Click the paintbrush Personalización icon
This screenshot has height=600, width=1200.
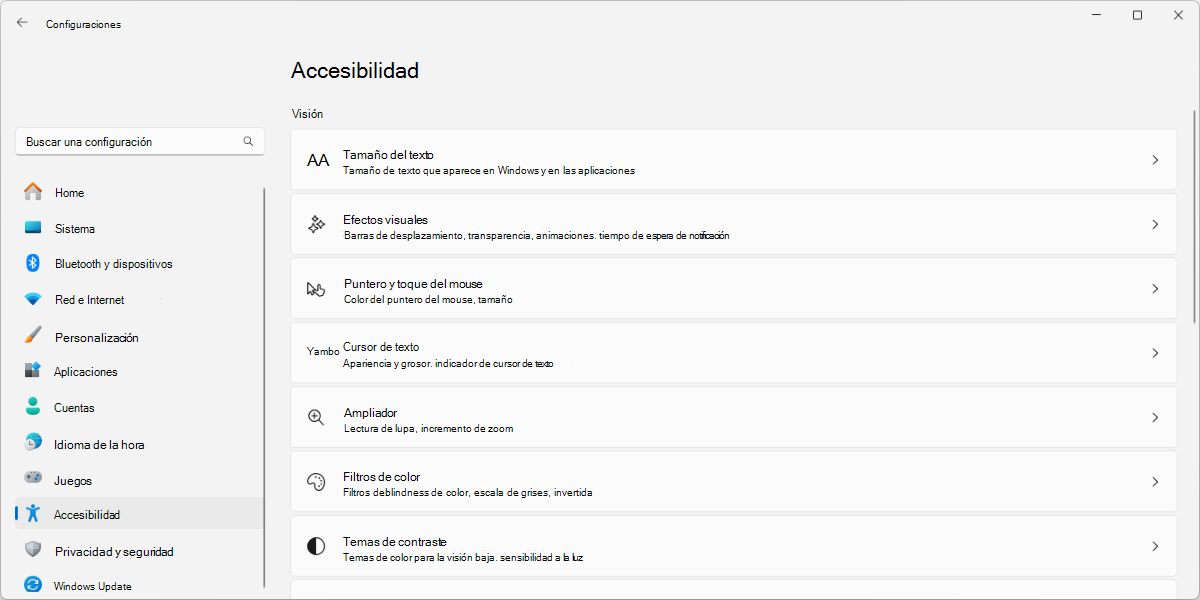33,336
